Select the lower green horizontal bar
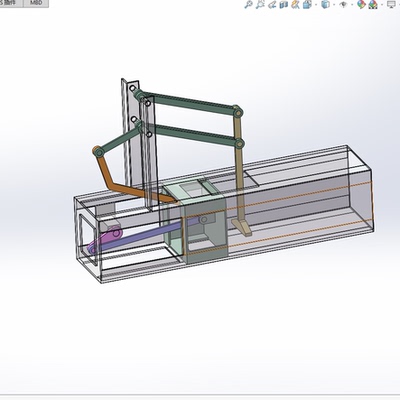 [193, 135]
